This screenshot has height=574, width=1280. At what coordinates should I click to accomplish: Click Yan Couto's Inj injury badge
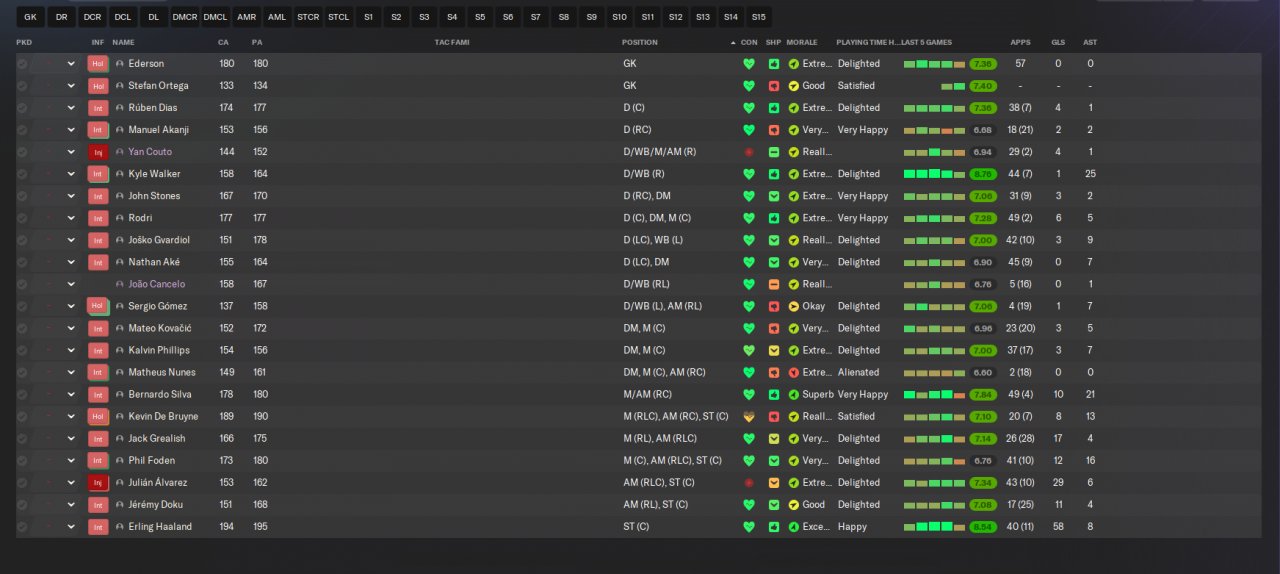tap(97, 152)
